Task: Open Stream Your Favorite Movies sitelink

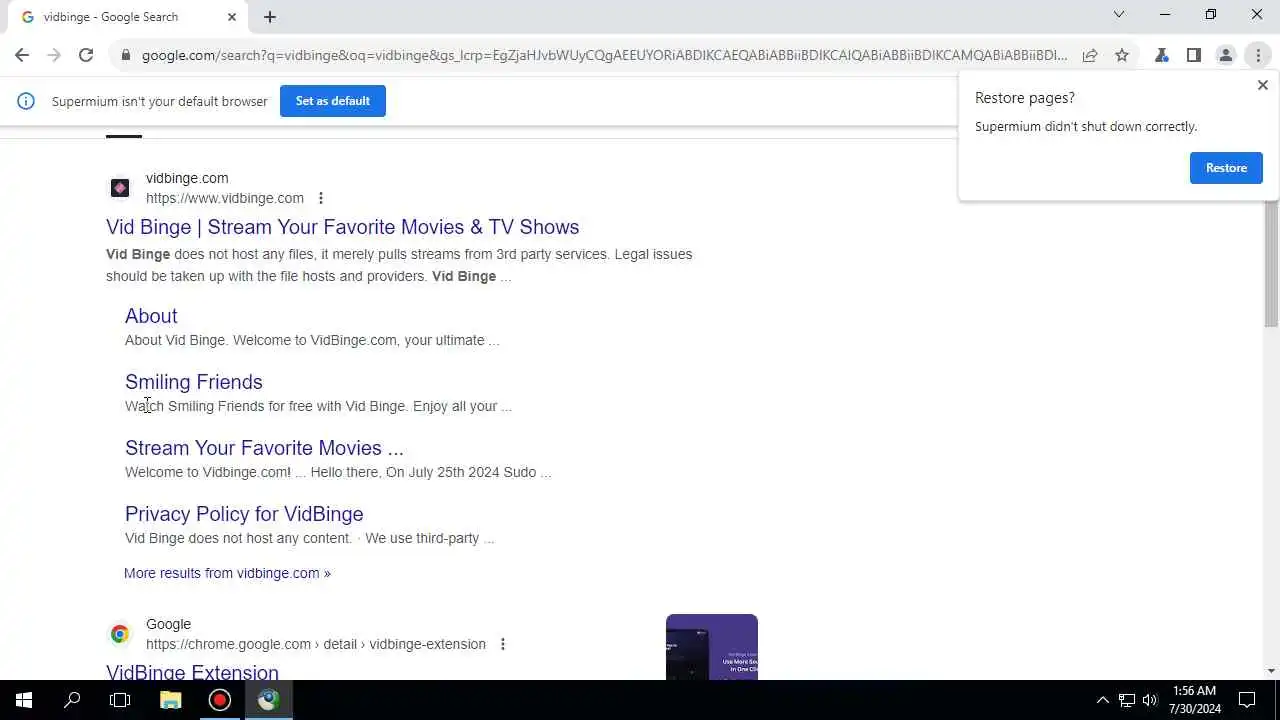Action: 264,448
